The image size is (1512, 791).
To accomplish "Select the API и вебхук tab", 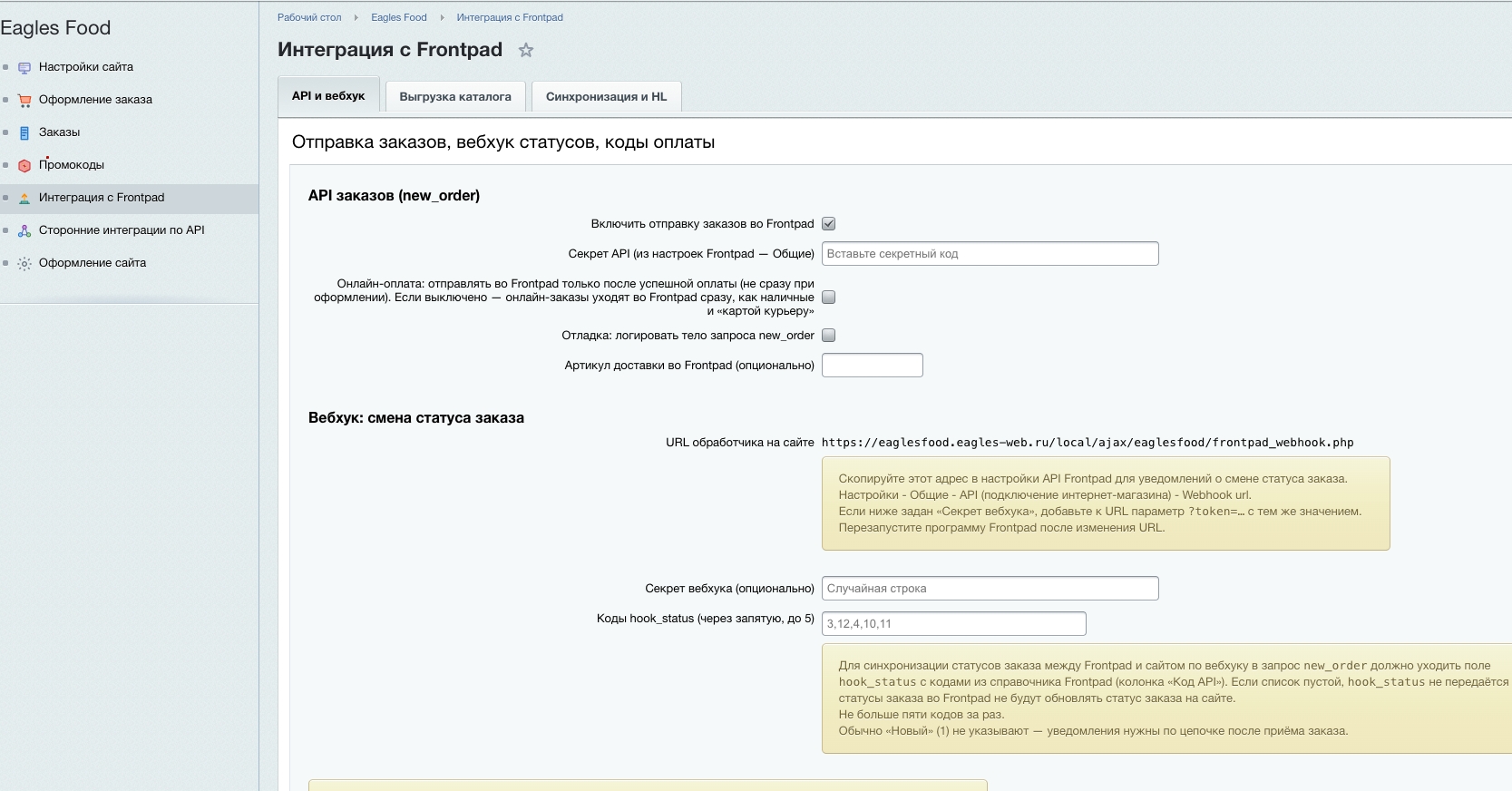I will pos(328,95).
